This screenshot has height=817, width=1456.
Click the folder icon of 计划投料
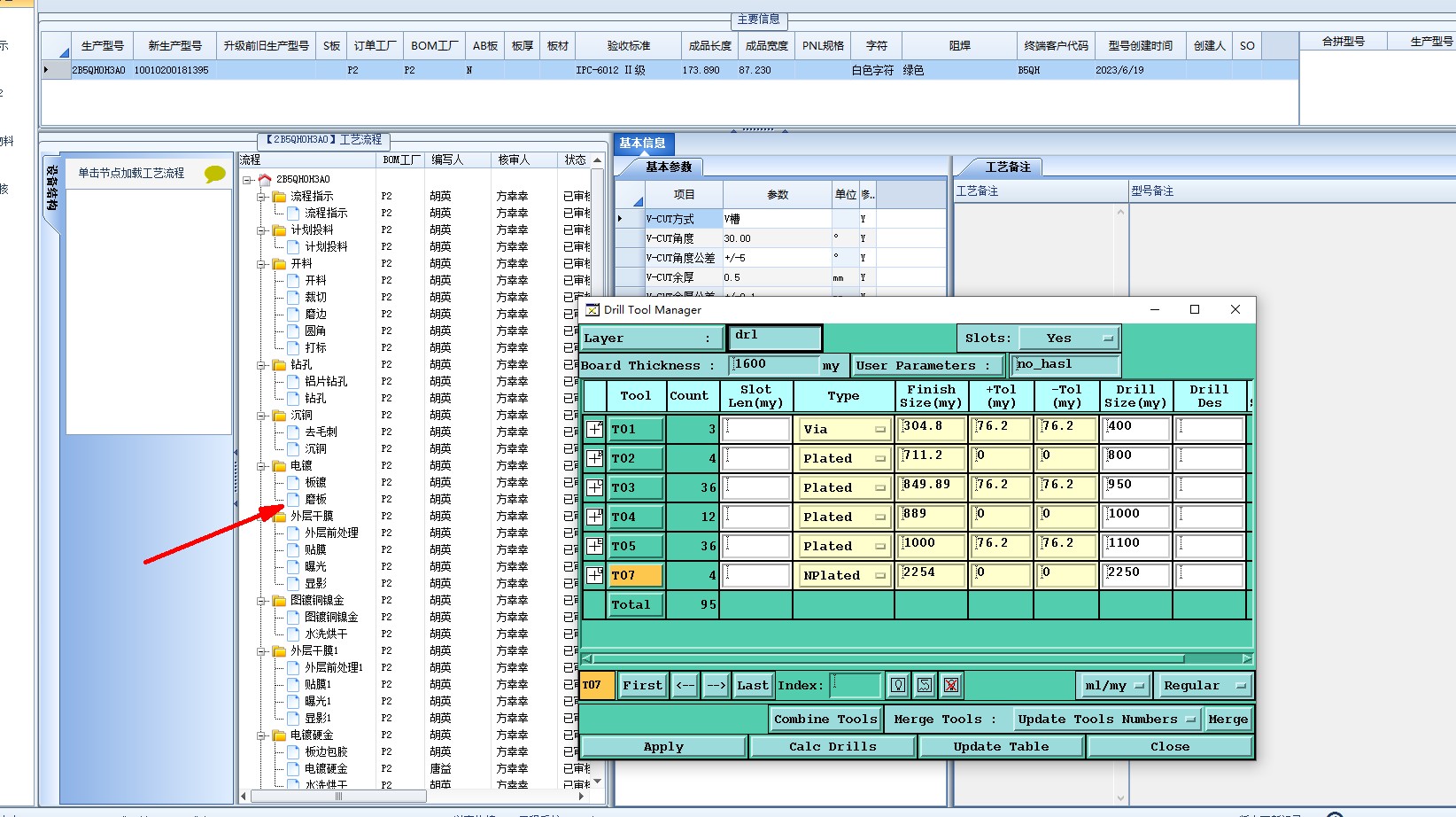click(280, 230)
